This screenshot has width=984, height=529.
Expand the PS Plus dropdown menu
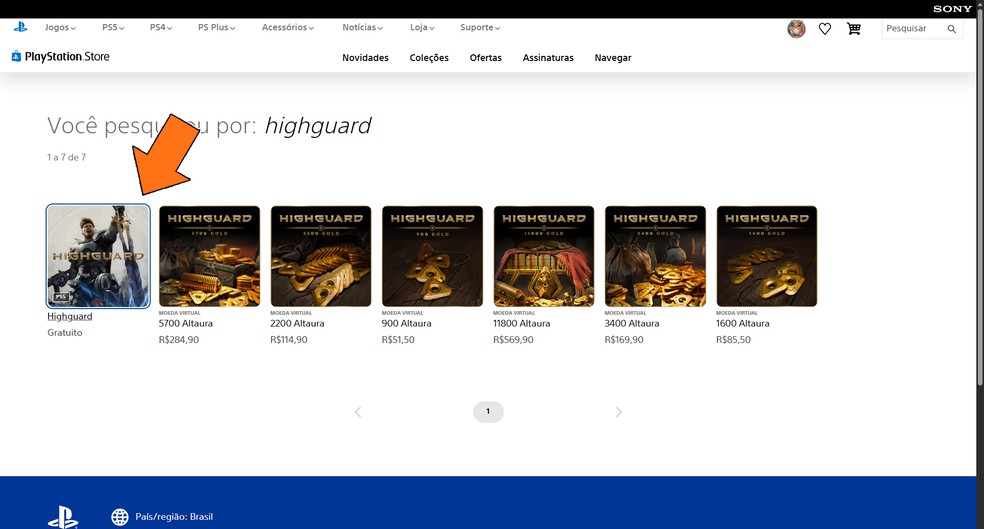[x=217, y=28]
